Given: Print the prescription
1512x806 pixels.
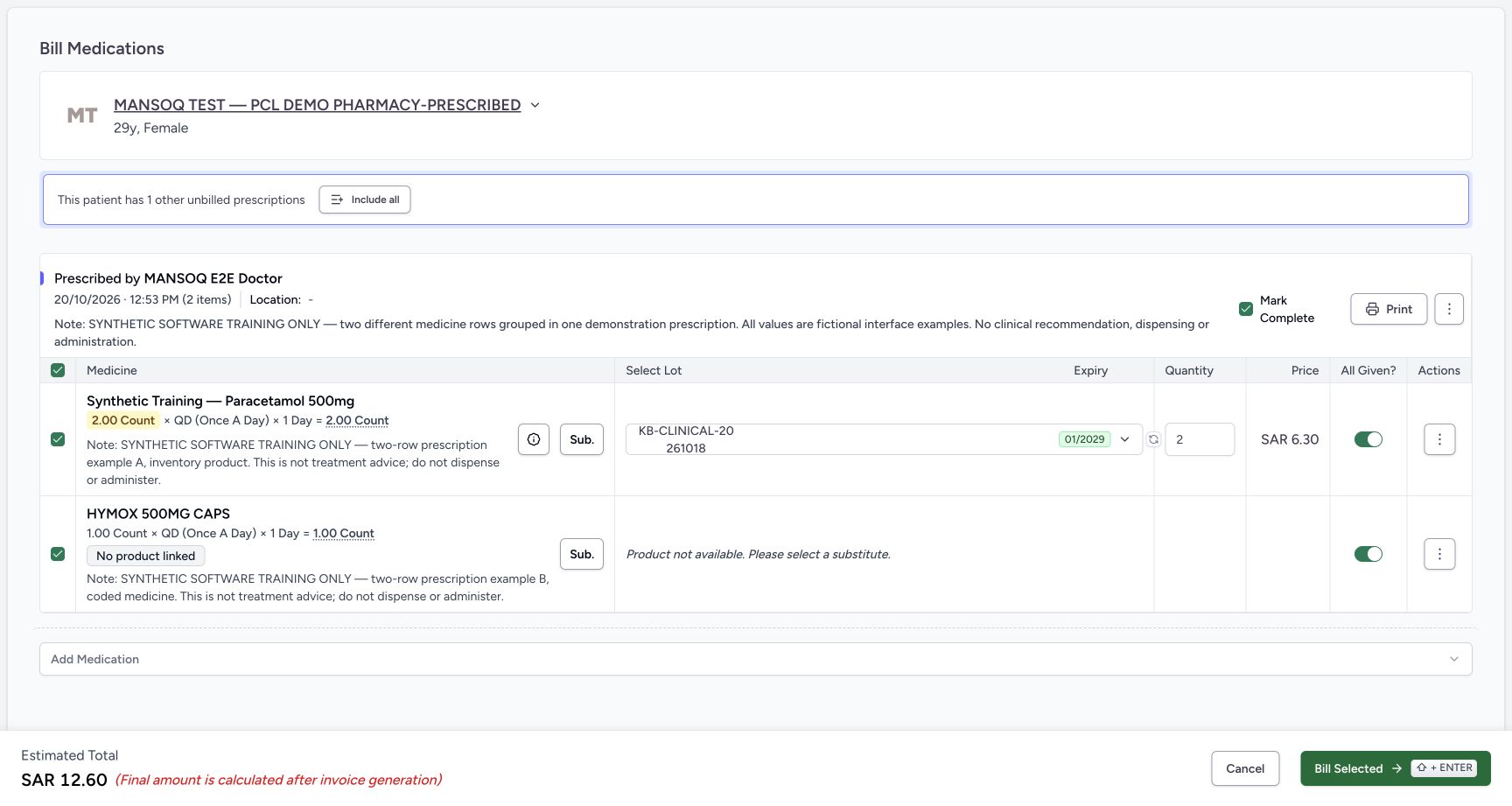Looking at the screenshot, I should pos(1389,309).
